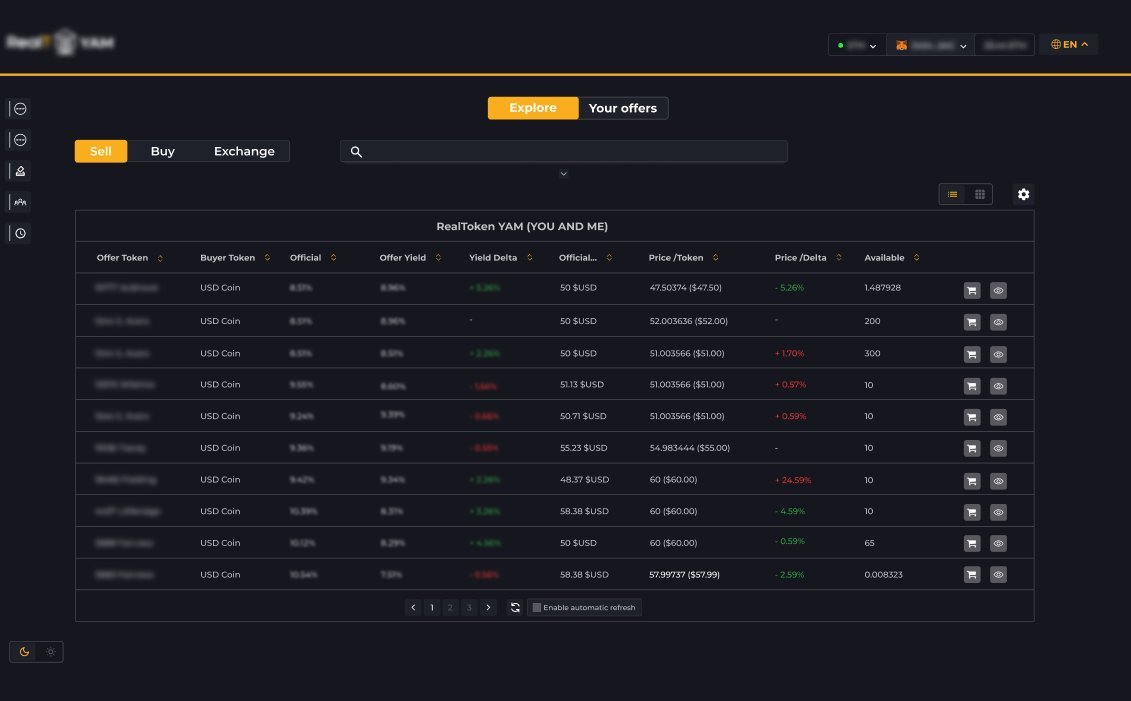
Task: Select the Sell tab
Action: (x=101, y=151)
